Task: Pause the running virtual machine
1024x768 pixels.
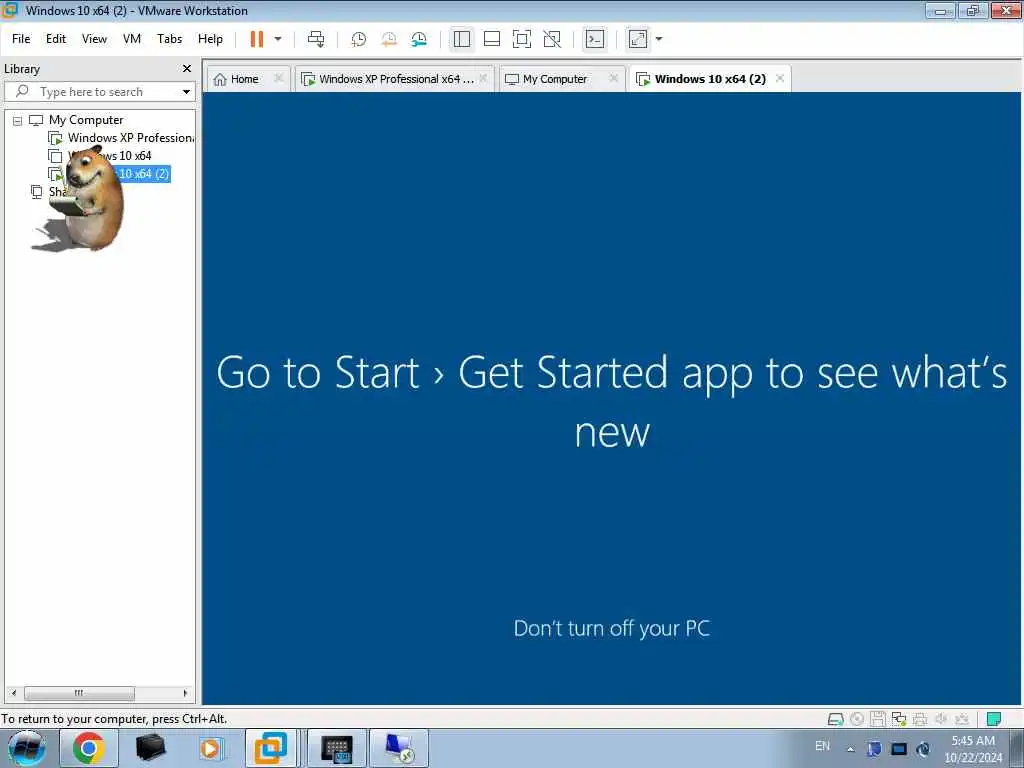Action: (x=257, y=39)
